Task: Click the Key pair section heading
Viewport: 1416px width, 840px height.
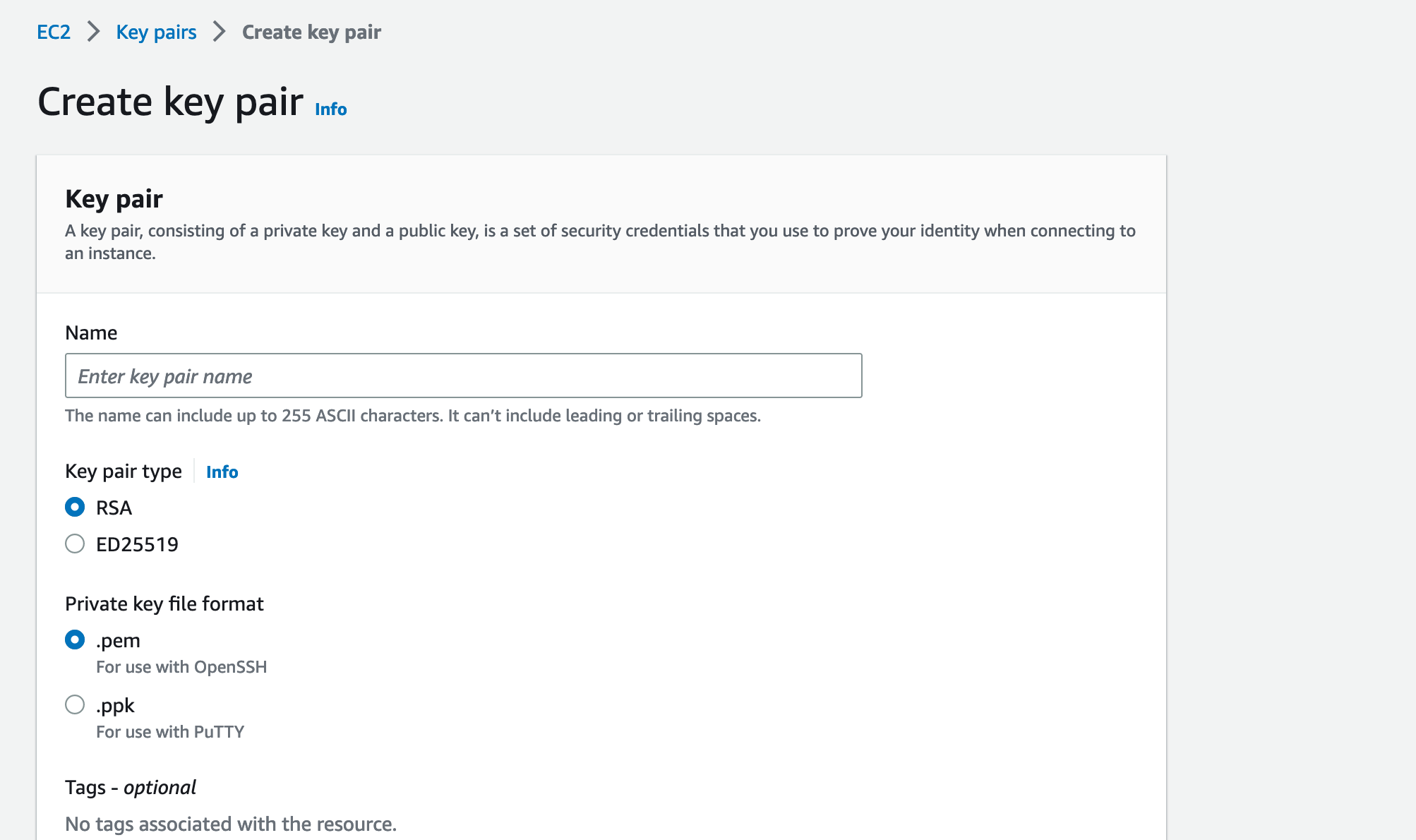Action: pos(114,199)
